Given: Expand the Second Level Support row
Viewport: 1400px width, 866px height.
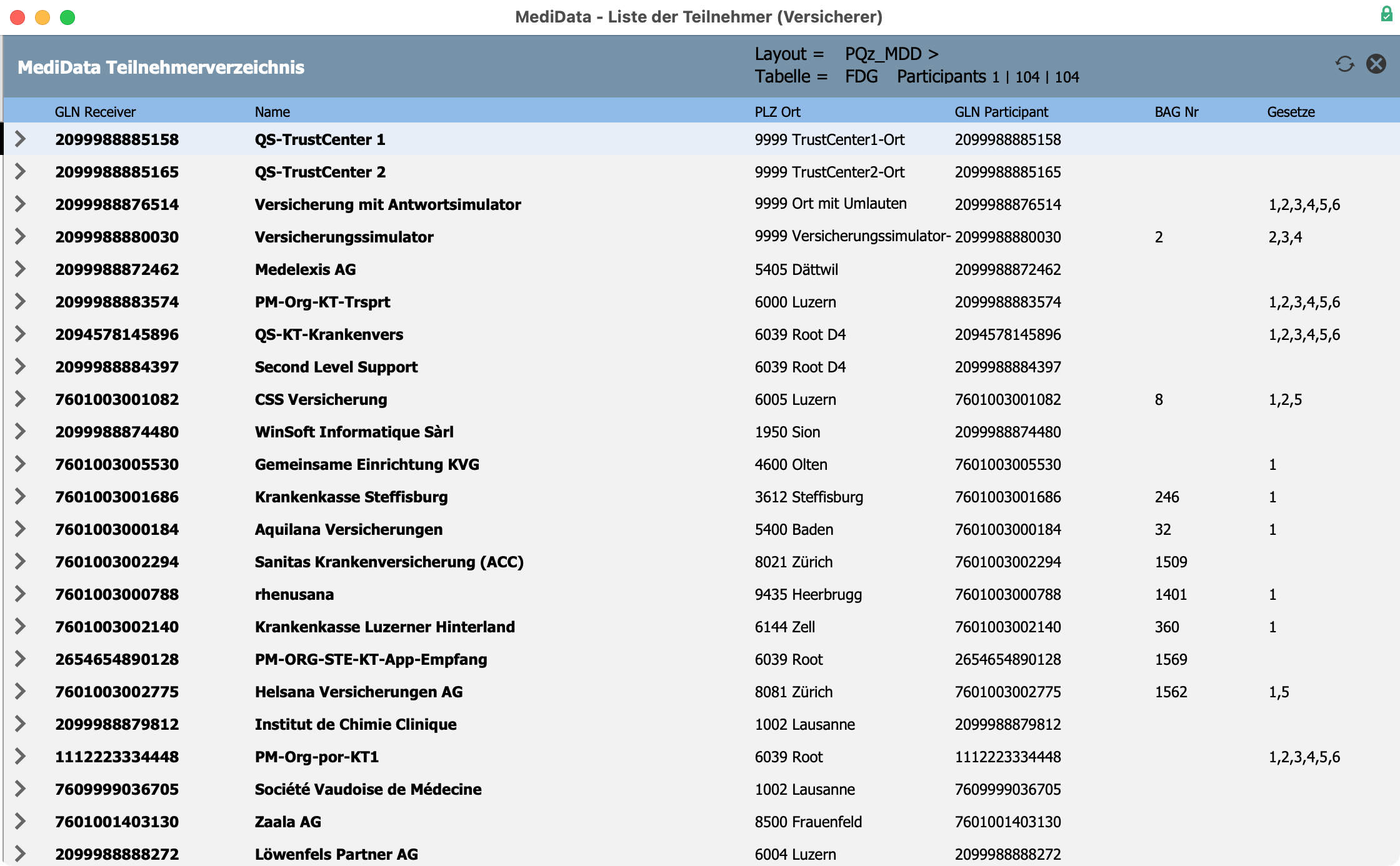Looking at the screenshot, I should 20,366.
